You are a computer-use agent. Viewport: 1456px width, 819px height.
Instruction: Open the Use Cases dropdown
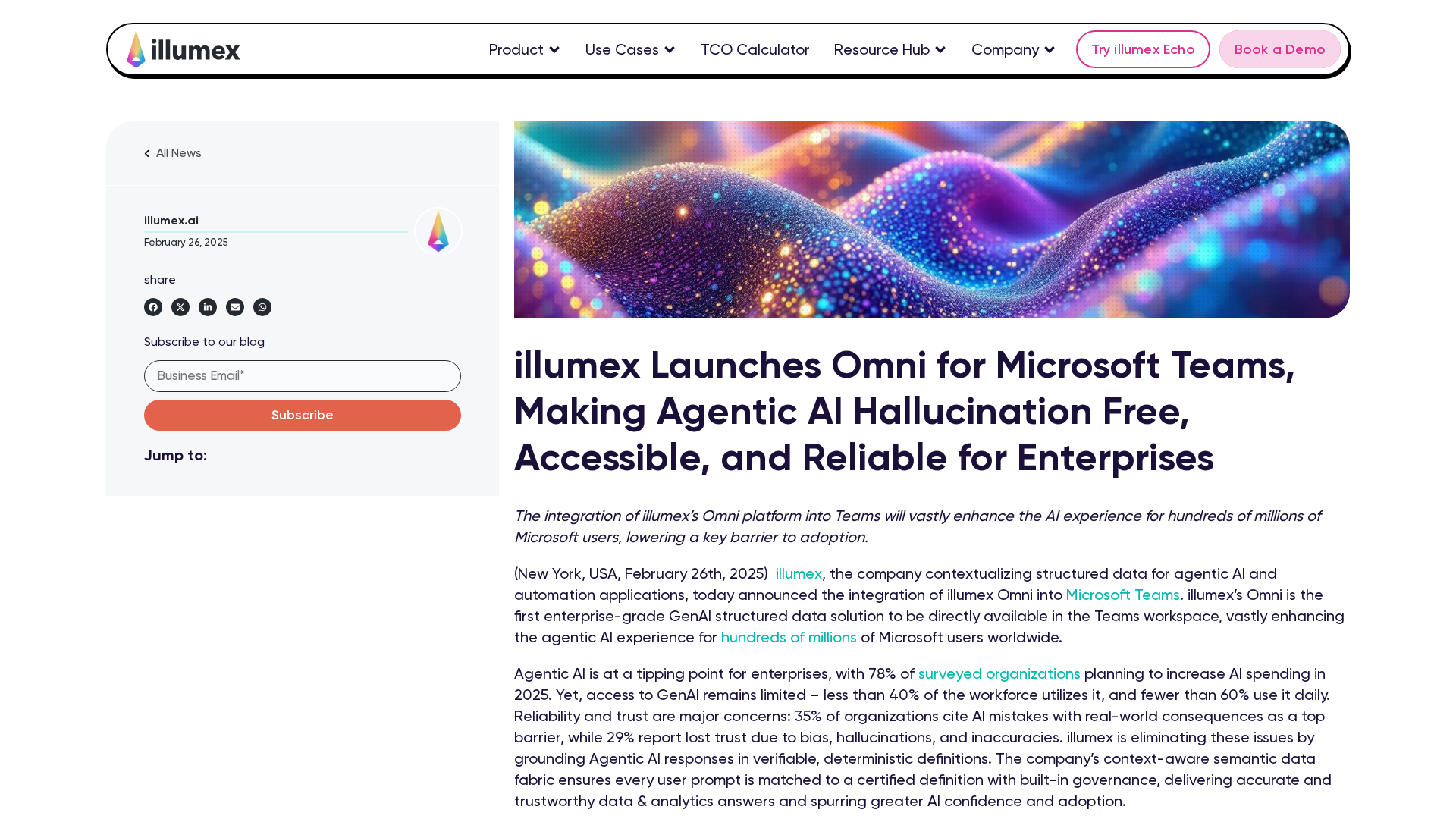coord(629,49)
